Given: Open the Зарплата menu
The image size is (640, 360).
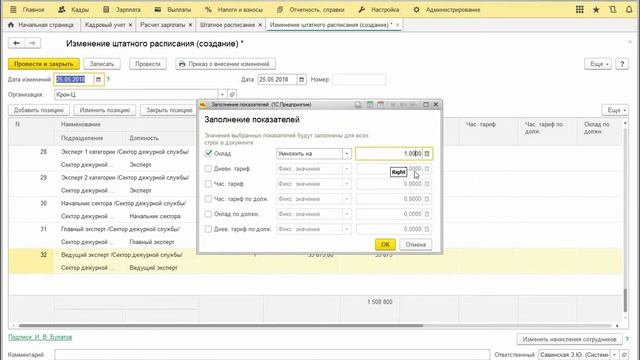Looking at the screenshot, I should (x=122, y=9).
